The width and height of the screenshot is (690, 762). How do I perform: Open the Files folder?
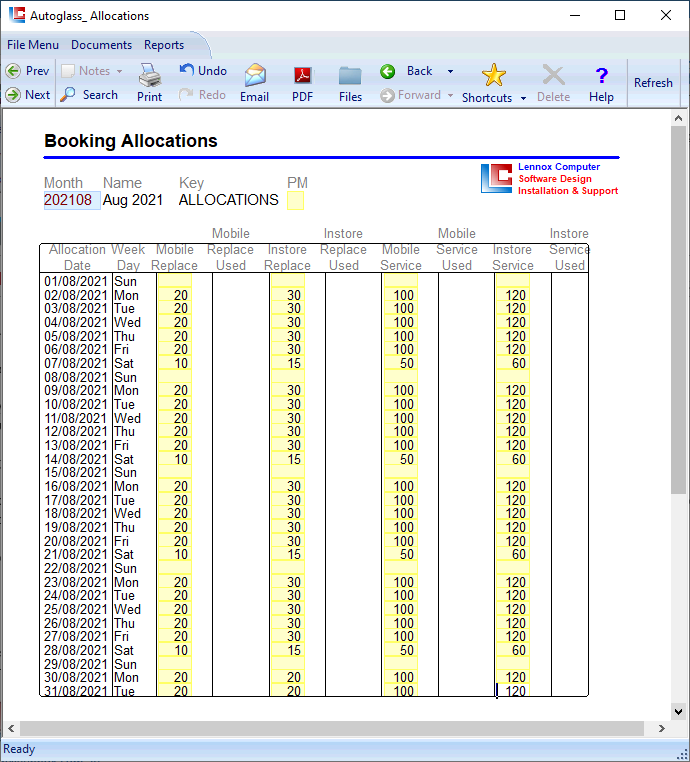point(350,83)
